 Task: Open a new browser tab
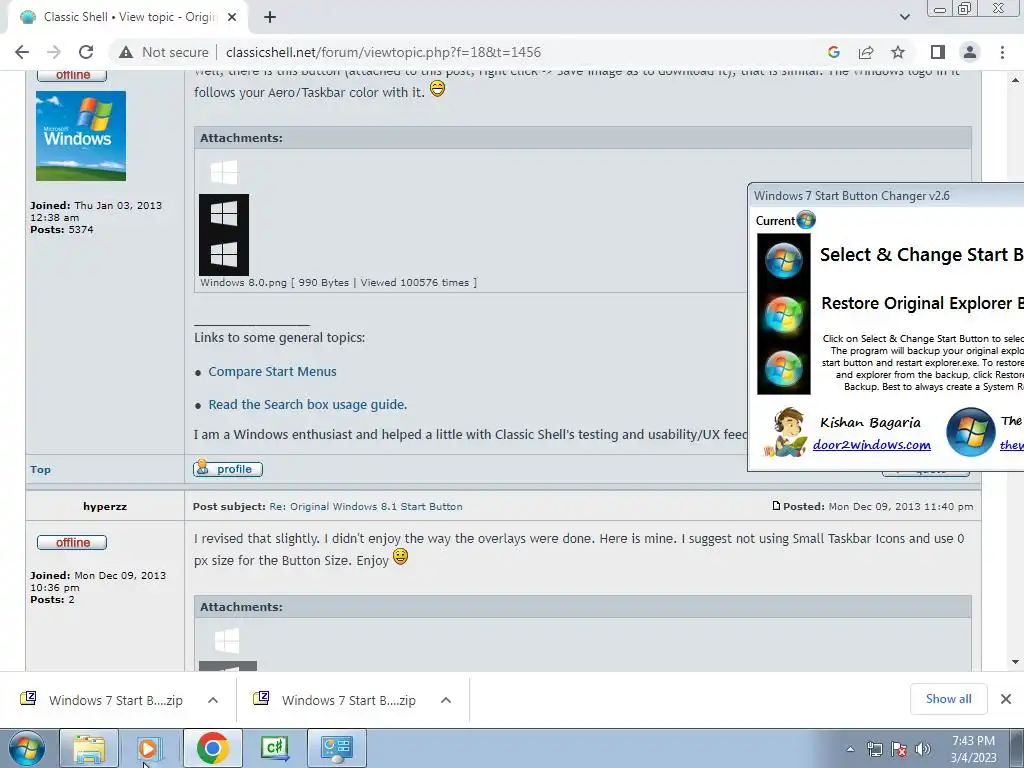(x=270, y=17)
